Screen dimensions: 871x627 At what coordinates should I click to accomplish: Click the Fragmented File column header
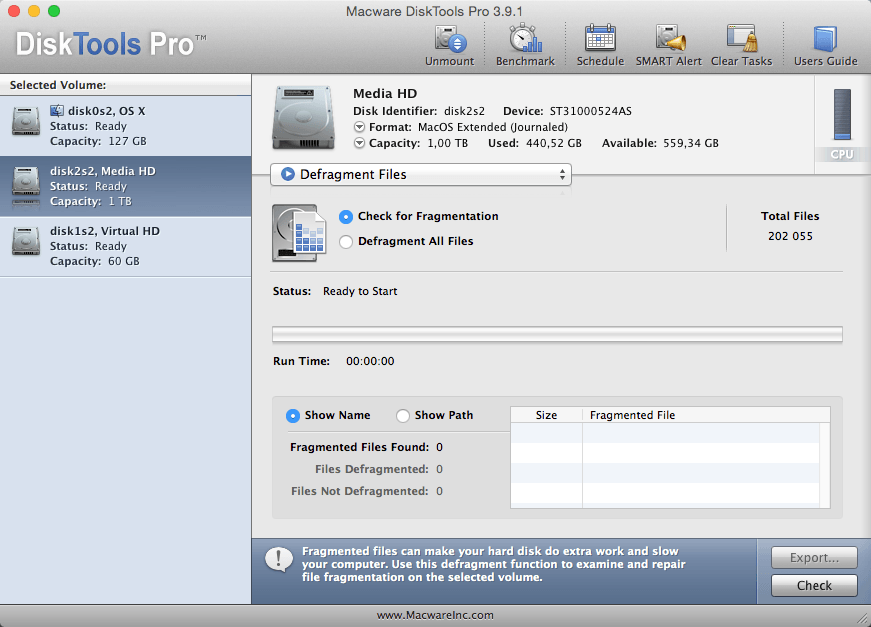pyautogui.click(x=706, y=415)
